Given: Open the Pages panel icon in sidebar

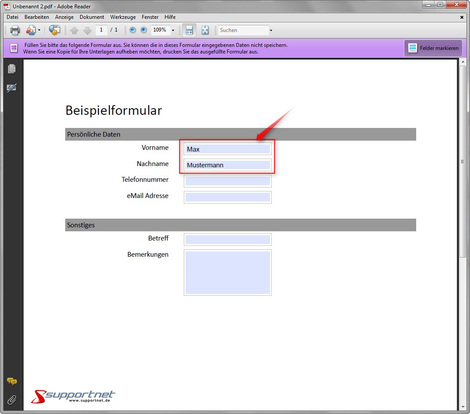Looking at the screenshot, I should pos(12,69).
